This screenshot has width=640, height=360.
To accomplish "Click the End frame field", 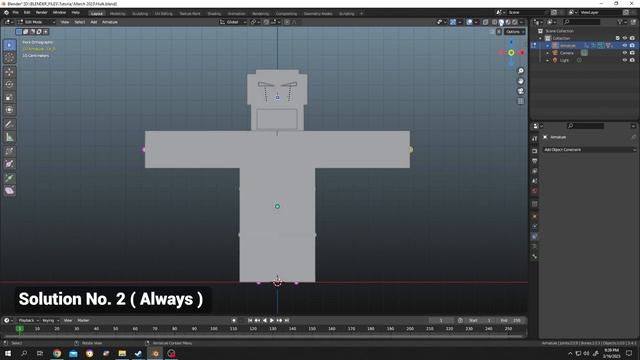I will tap(511, 320).
